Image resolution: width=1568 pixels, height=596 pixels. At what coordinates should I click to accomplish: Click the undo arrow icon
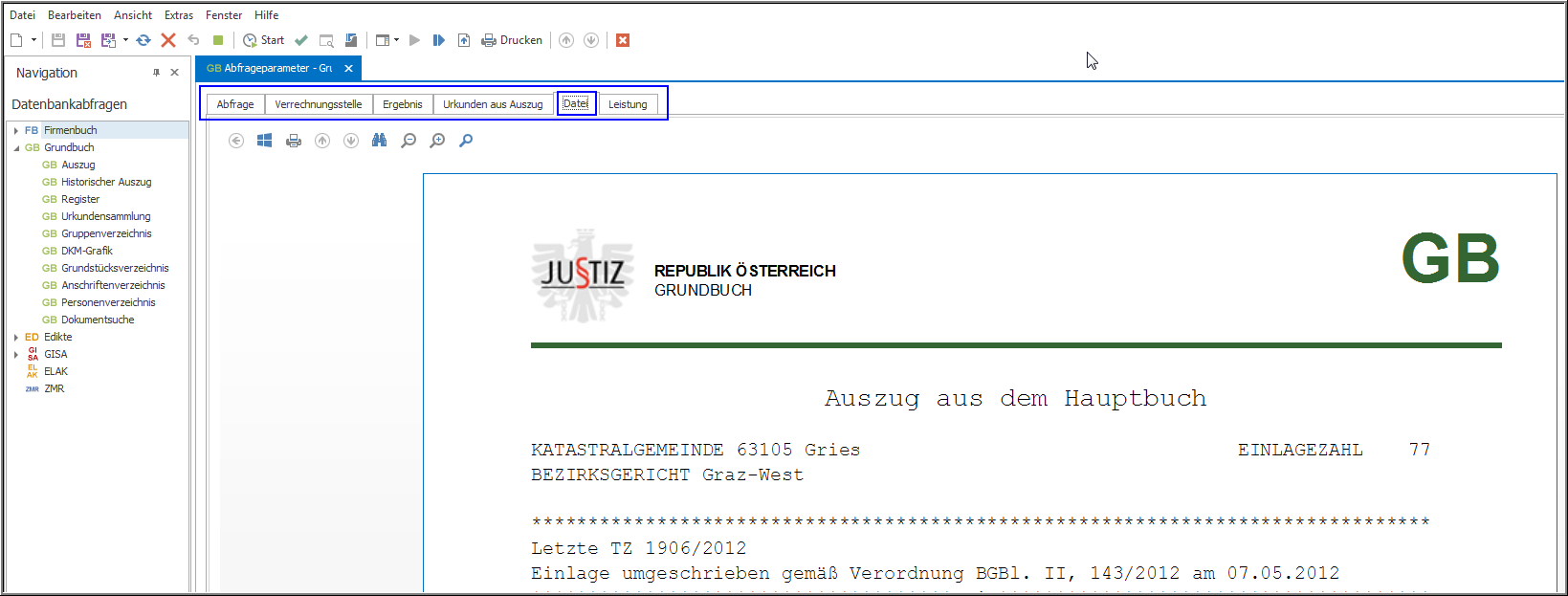coord(193,40)
